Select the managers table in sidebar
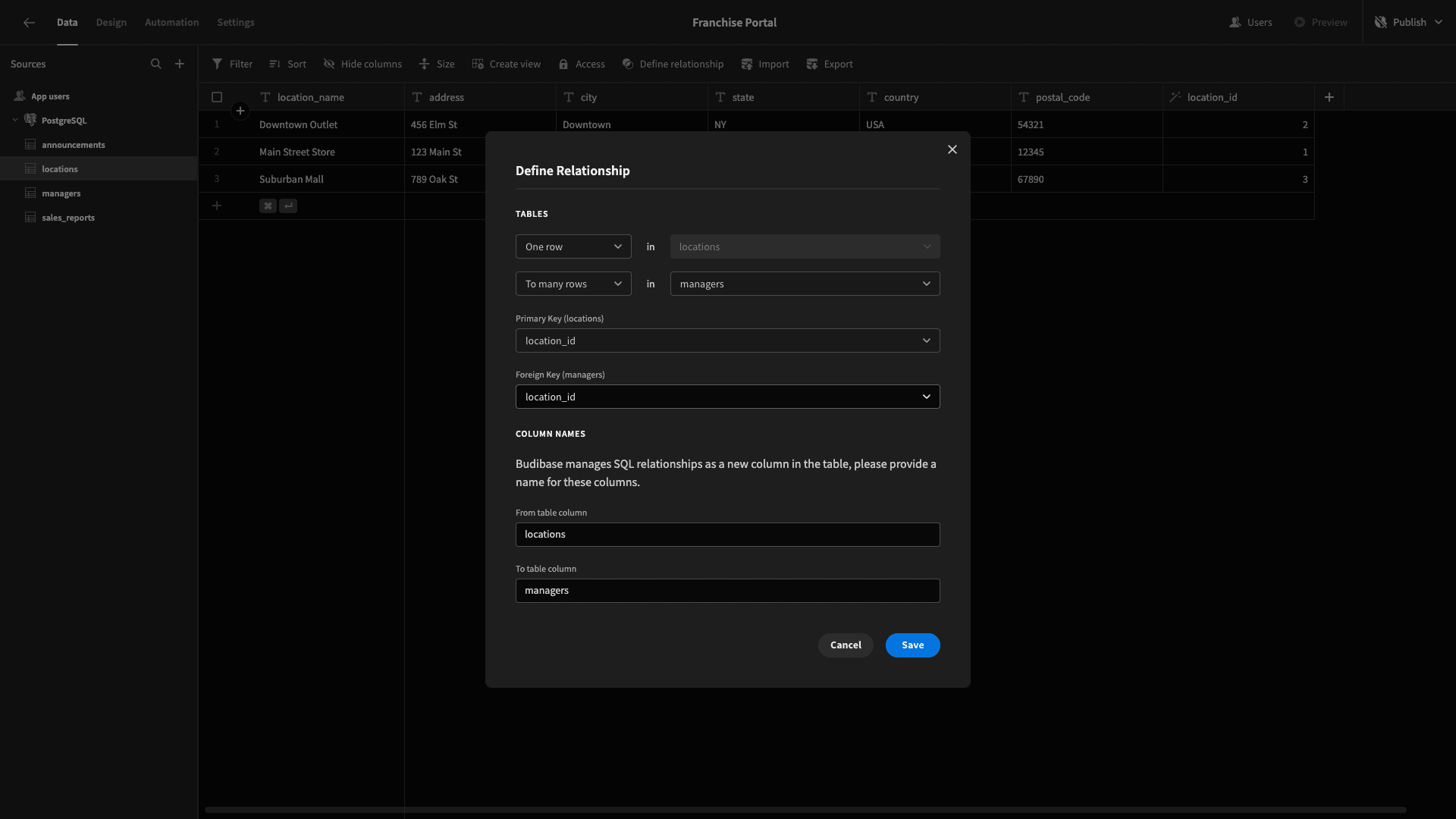 pyautogui.click(x=99, y=193)
